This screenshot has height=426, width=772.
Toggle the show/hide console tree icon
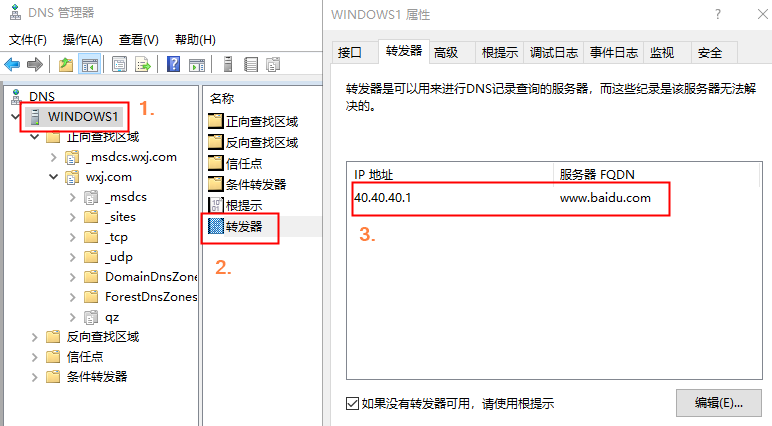[90, 65]
